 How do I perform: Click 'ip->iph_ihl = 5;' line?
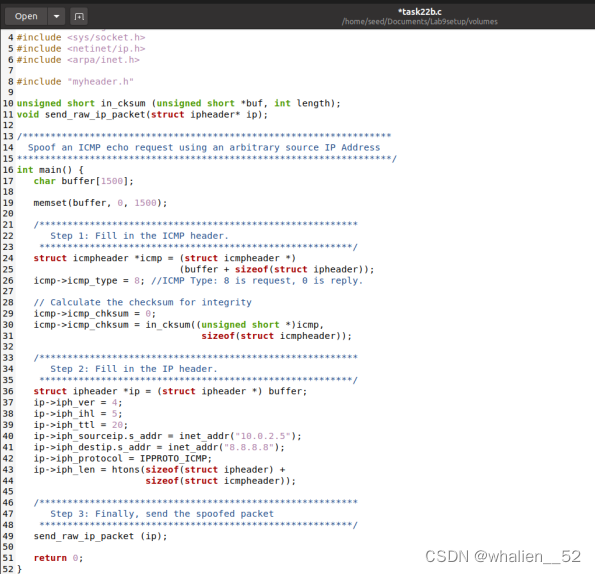(x=78, y=414)
